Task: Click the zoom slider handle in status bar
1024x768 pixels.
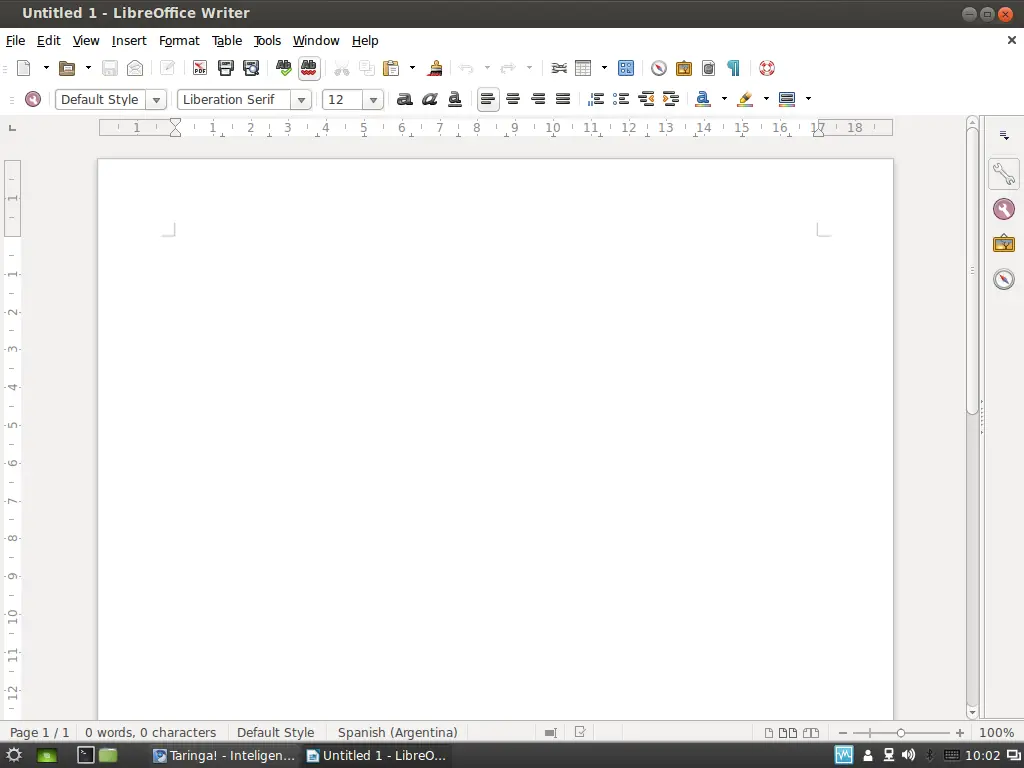Action: pos(901,733)
